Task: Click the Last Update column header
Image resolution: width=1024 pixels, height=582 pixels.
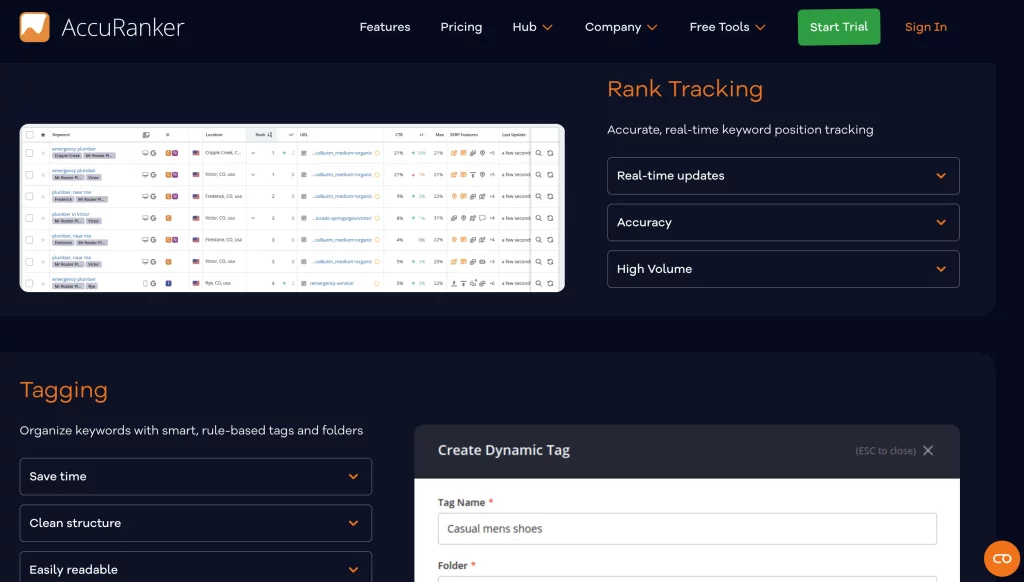Action: pos(513,135)
